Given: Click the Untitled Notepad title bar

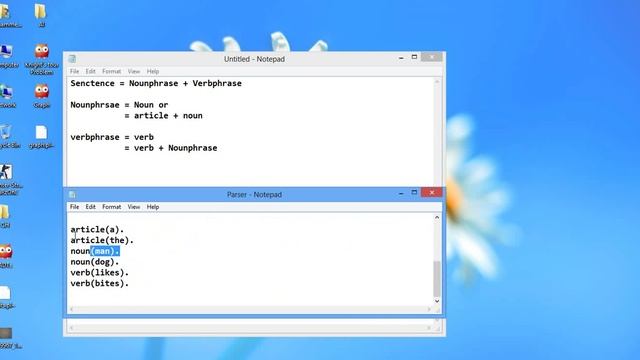Looking at the screenshot, I should (254, 59).
